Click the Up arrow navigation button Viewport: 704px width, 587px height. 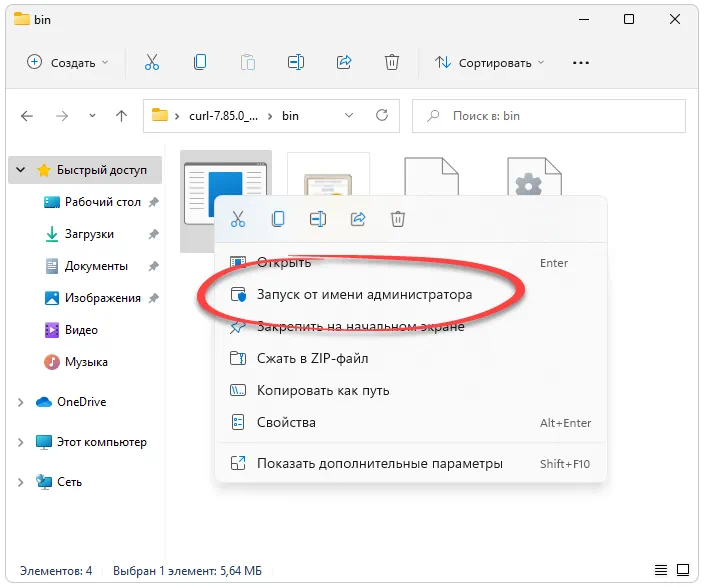click(121, 116)
